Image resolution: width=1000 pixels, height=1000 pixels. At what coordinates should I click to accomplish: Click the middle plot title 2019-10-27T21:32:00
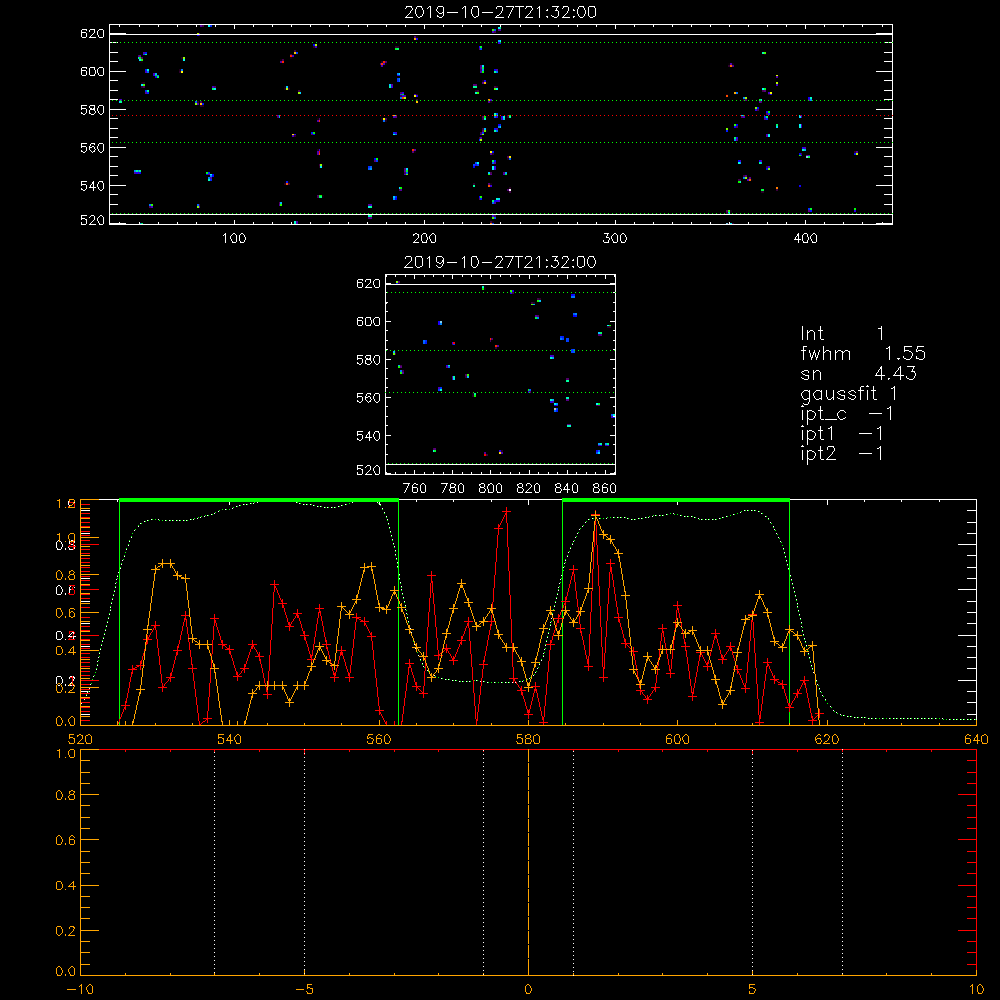click(500, 262)
